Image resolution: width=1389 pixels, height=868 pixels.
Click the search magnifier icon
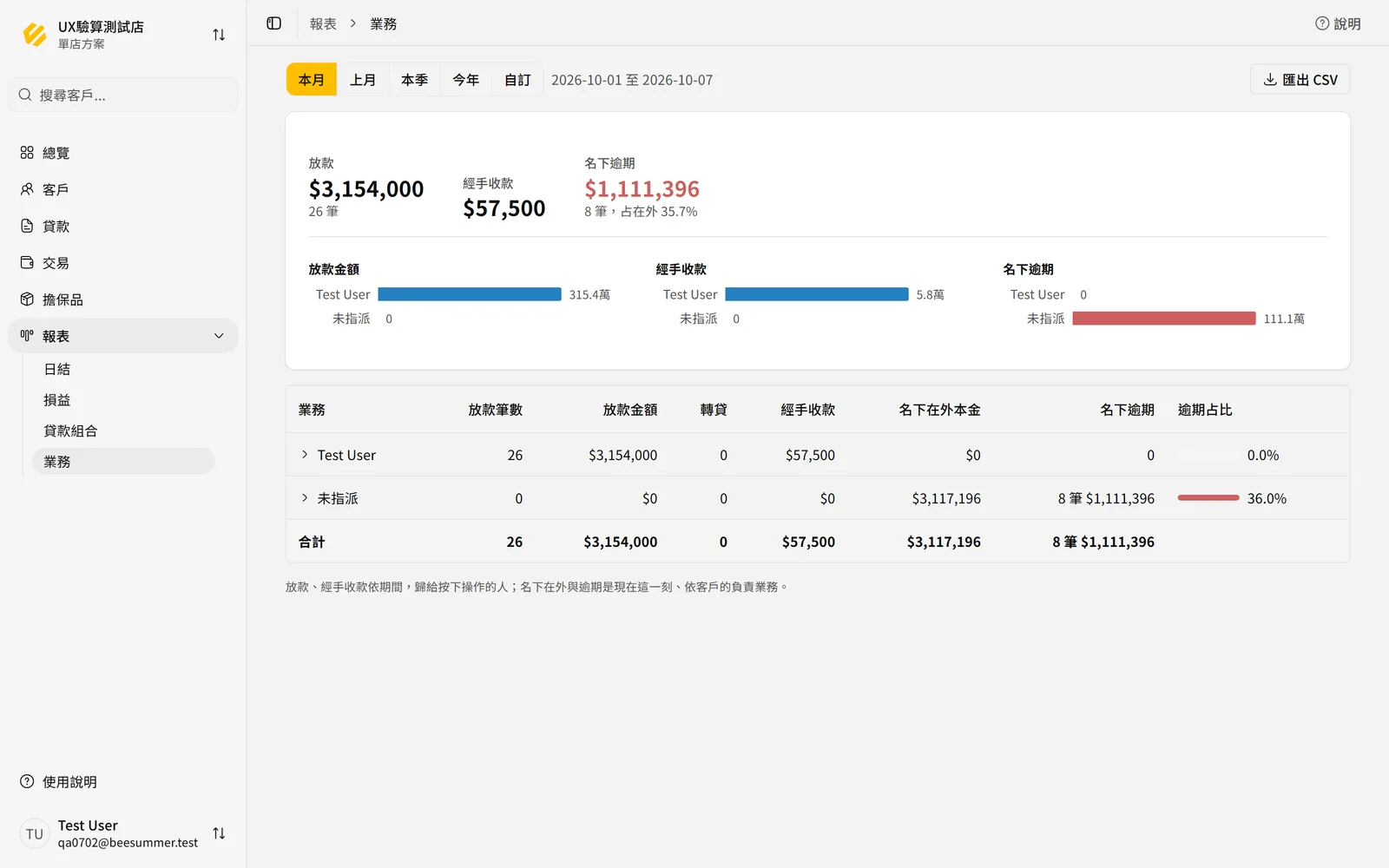tap(25, 95)
